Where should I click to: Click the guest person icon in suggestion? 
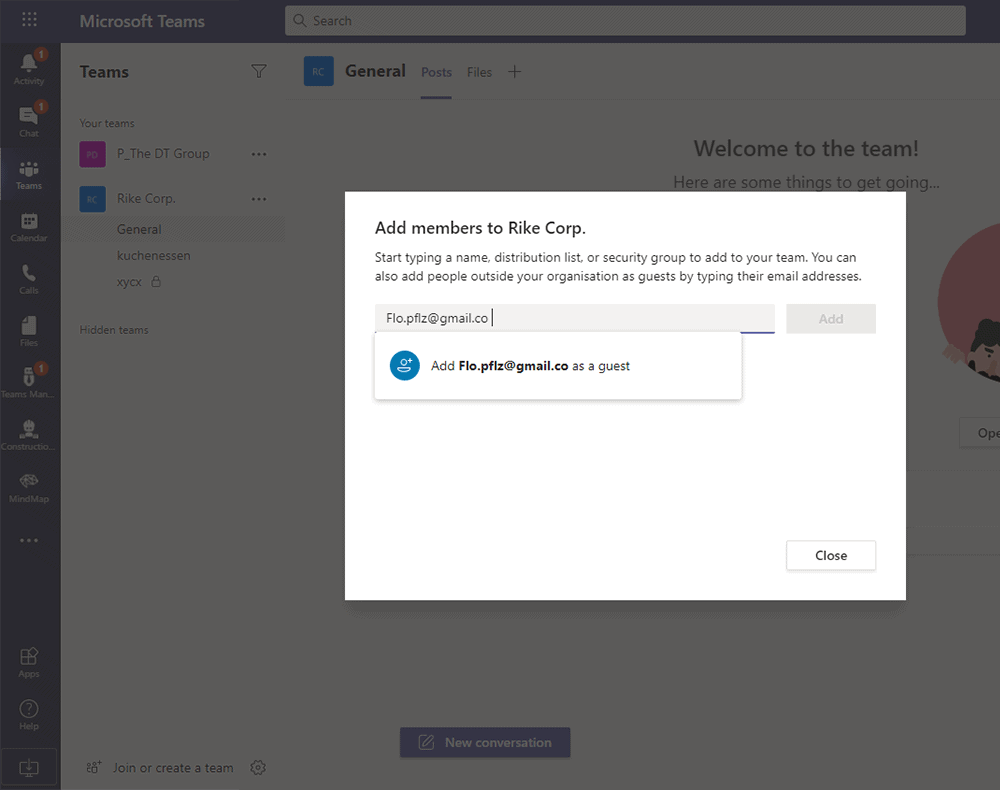point(404,365)
